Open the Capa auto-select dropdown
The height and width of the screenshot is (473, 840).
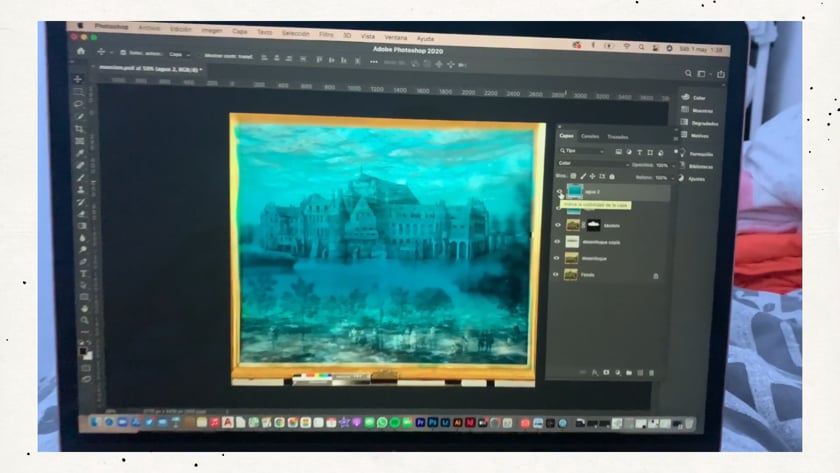(x=179, y=54)
